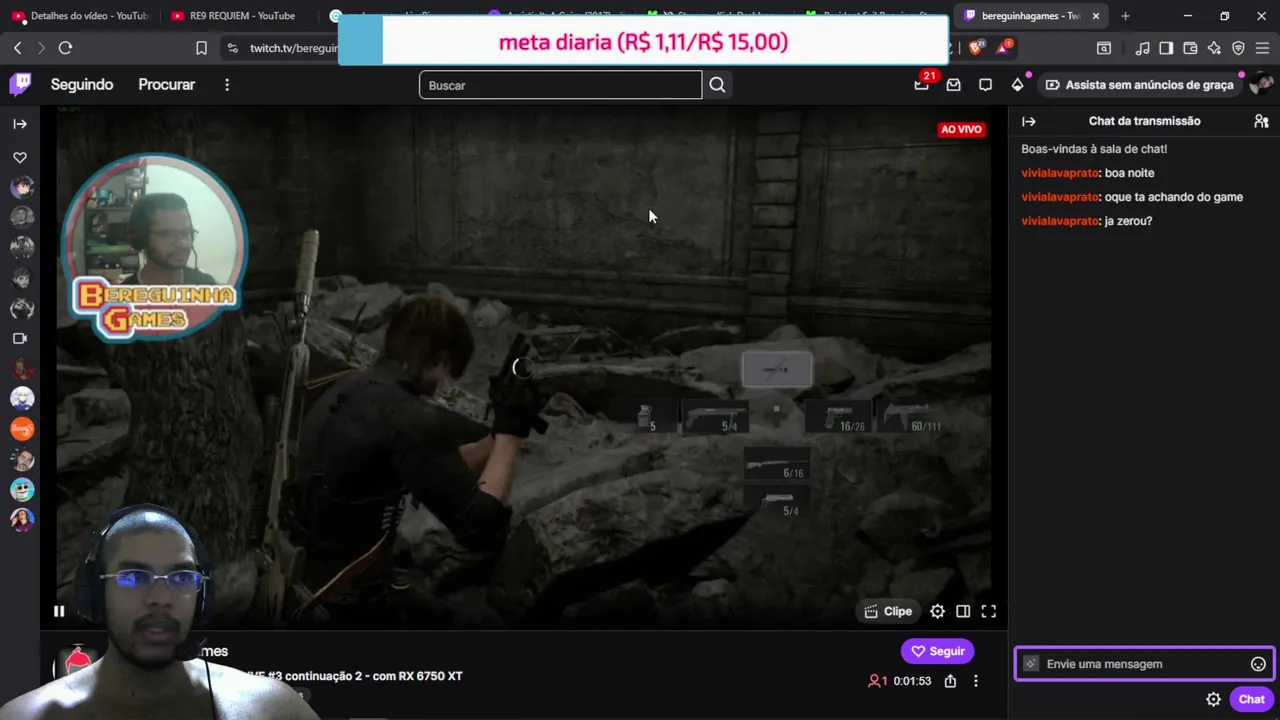The height and width of the screenshot is (720, 1280).
Task: Open the first followed channel avatar
Action: point(22,187)
